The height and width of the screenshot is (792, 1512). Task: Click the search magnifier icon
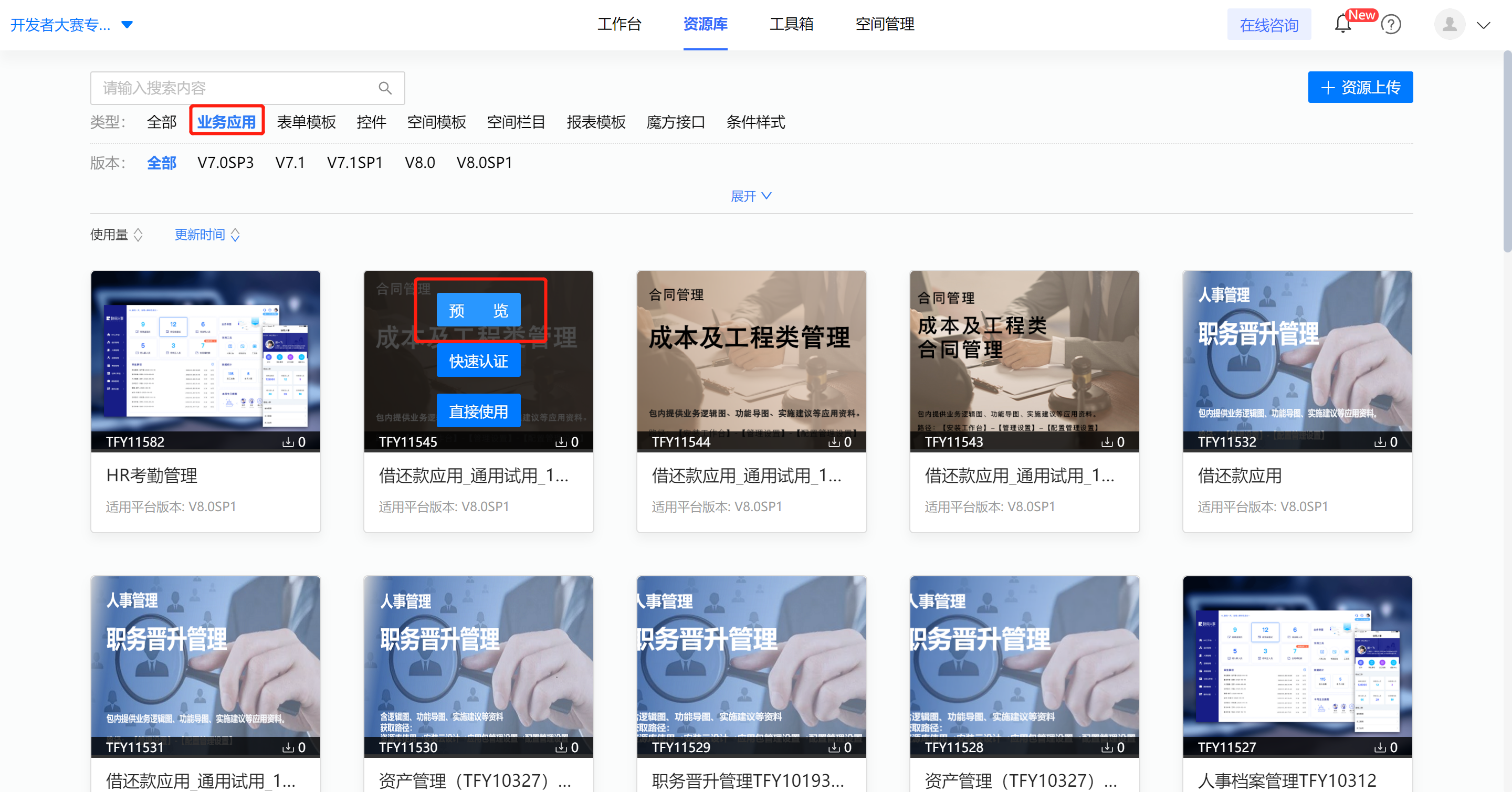[x=385, y=88]
